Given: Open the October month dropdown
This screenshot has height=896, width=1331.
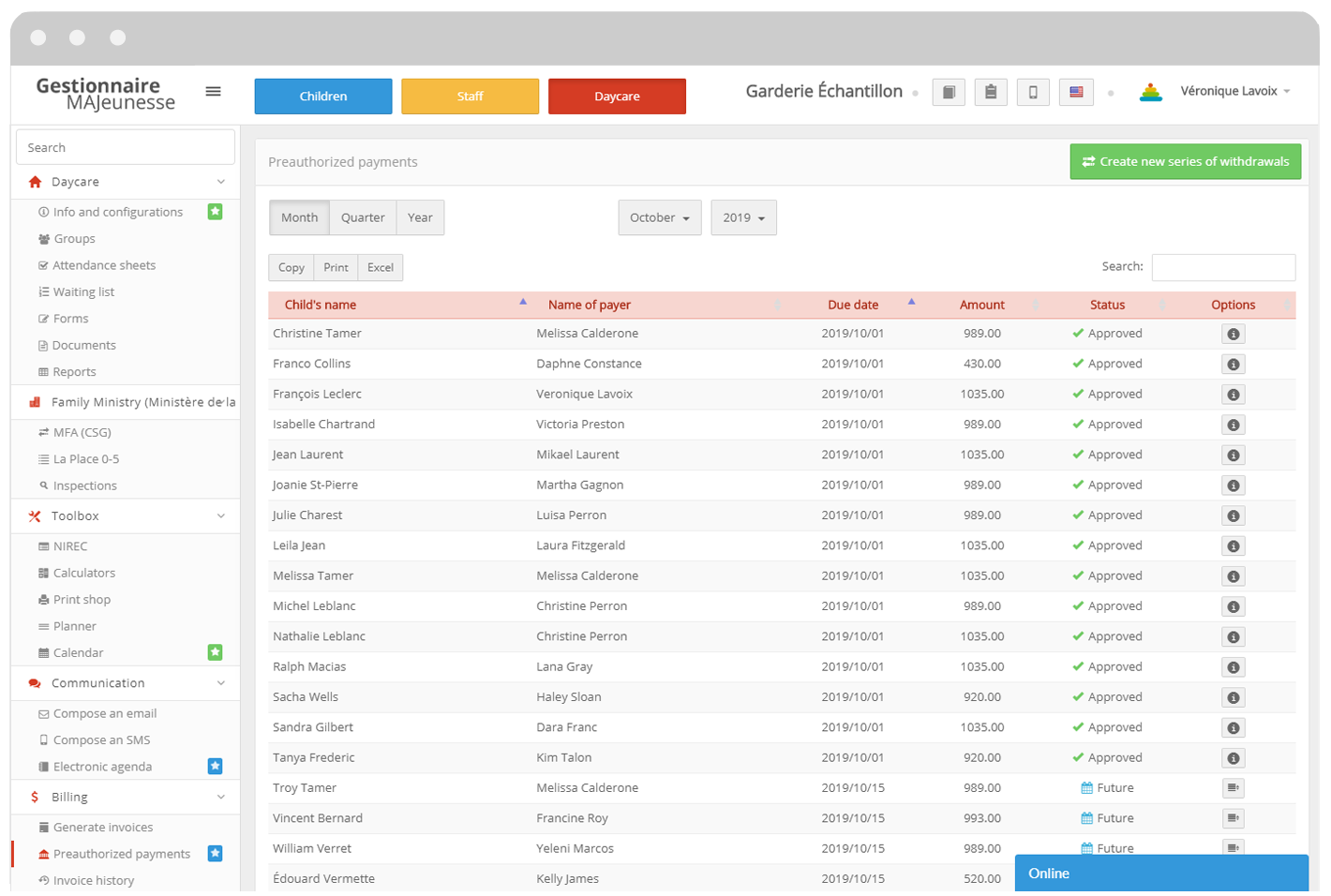Looking at the screenshot, I should tap(659, 217).
